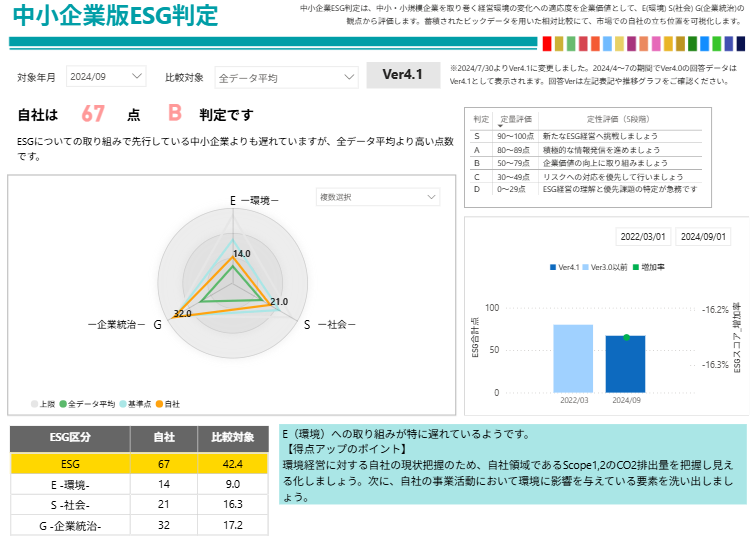Toggle the 上限 legend marker in radar chart
Screen dimensions: 751x538
tap(35, 404)
